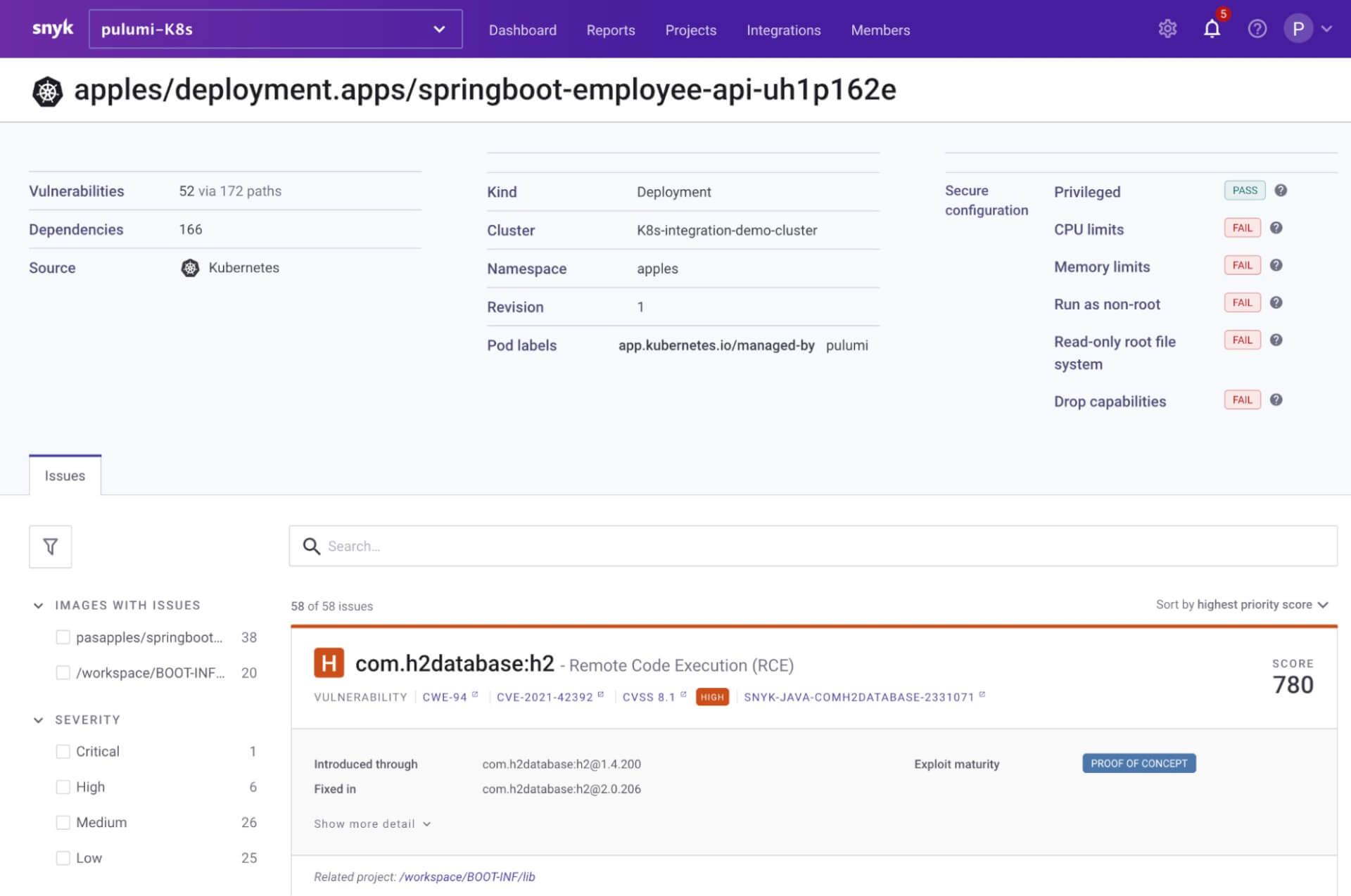Screen dimensions: 1351x896
Task: Open the Reports menu item
Action: [611, 30]
